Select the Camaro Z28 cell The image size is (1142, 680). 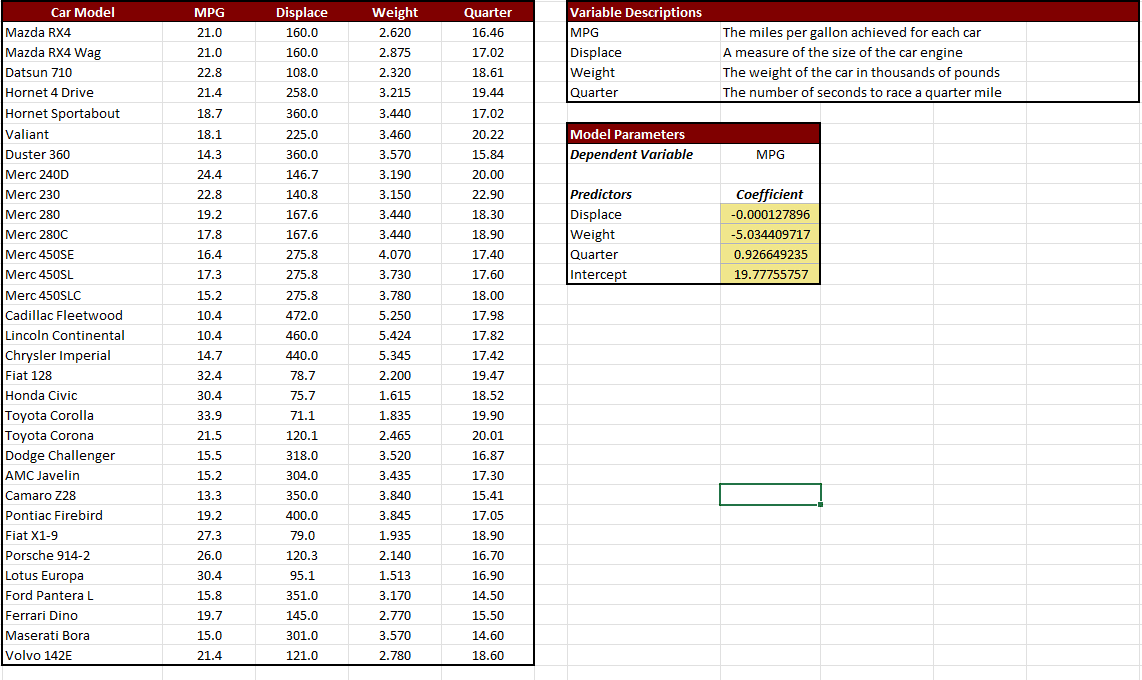[82, 496]
